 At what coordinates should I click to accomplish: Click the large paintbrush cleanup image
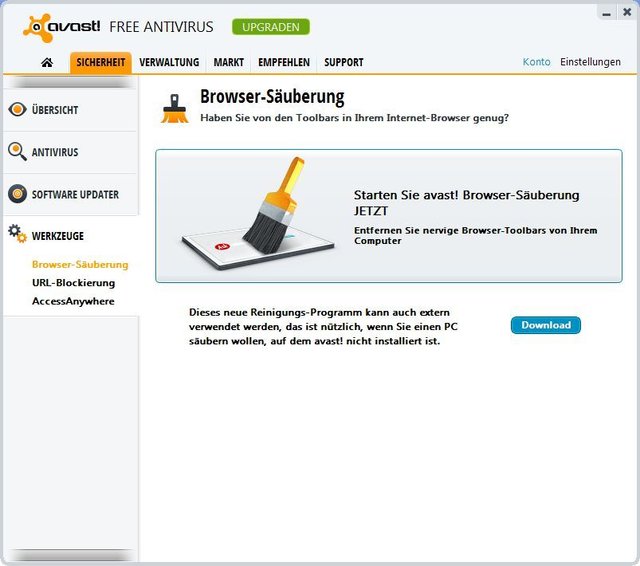pyautogui.click(x=258, y=213)
